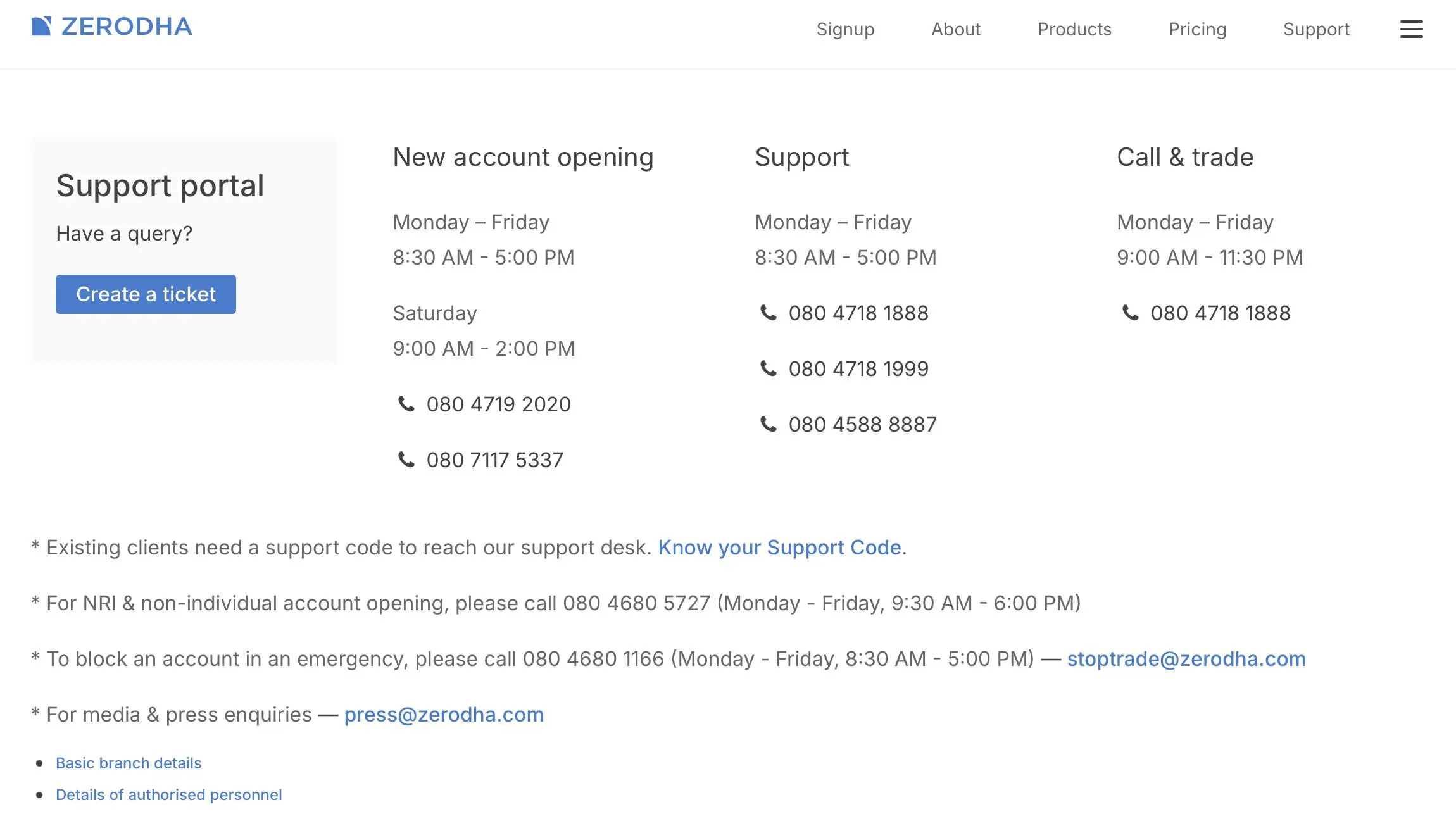Click the Create a ticket button

pos(146,294)
